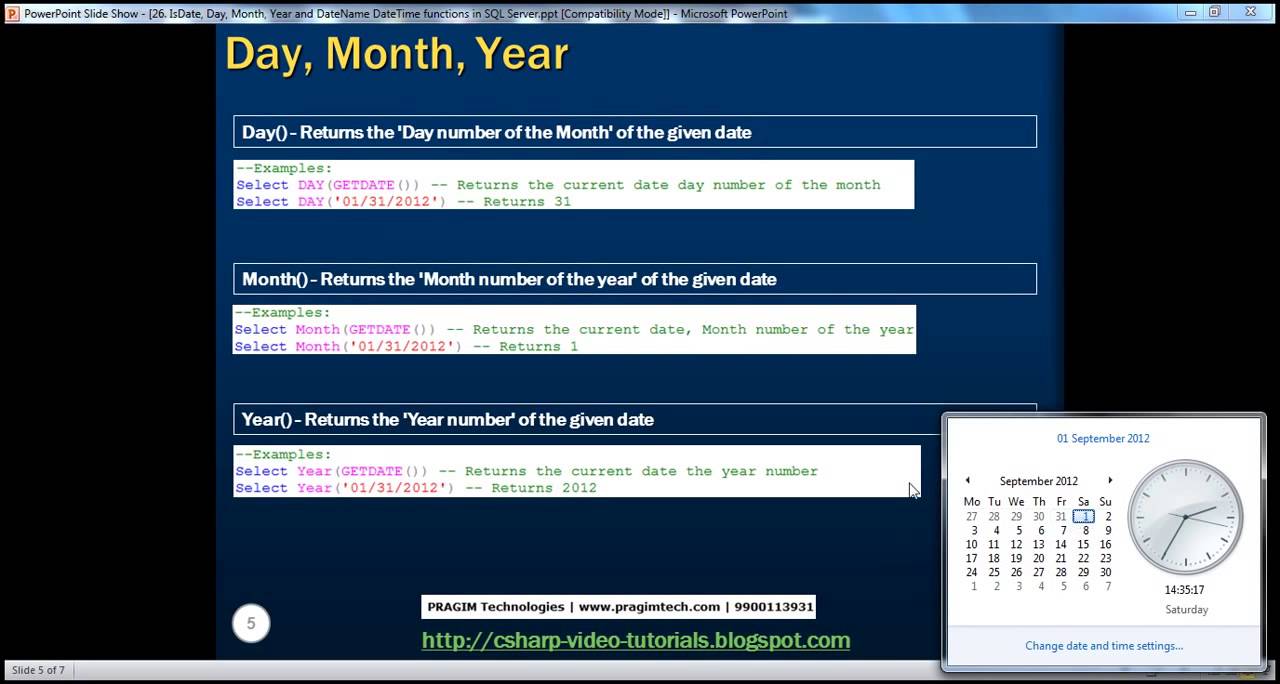Click the Select Year('01/31/2012') example line

click(x=416, y=488)
